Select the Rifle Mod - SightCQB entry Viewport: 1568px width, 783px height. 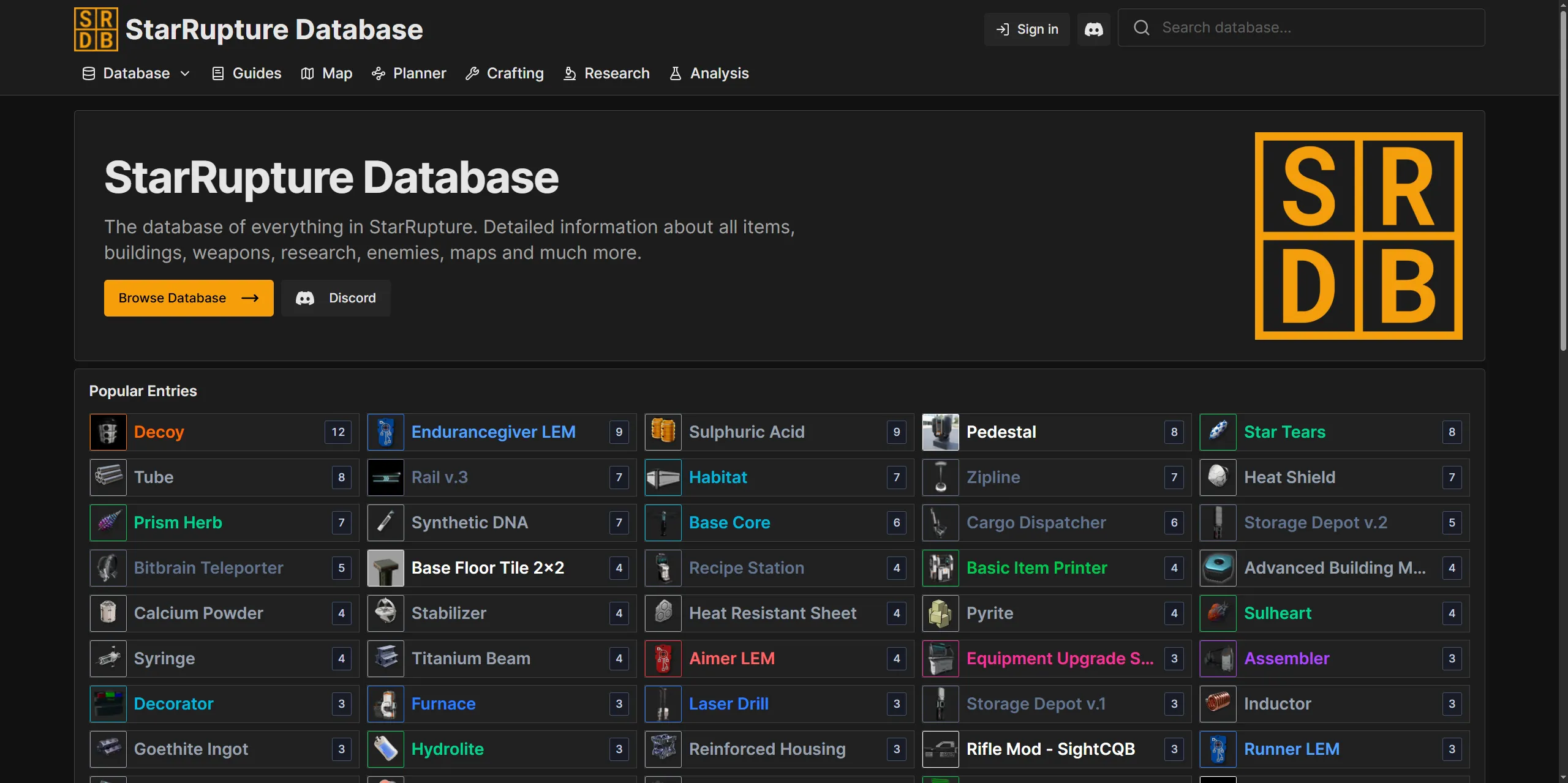tap(1057, 749)
